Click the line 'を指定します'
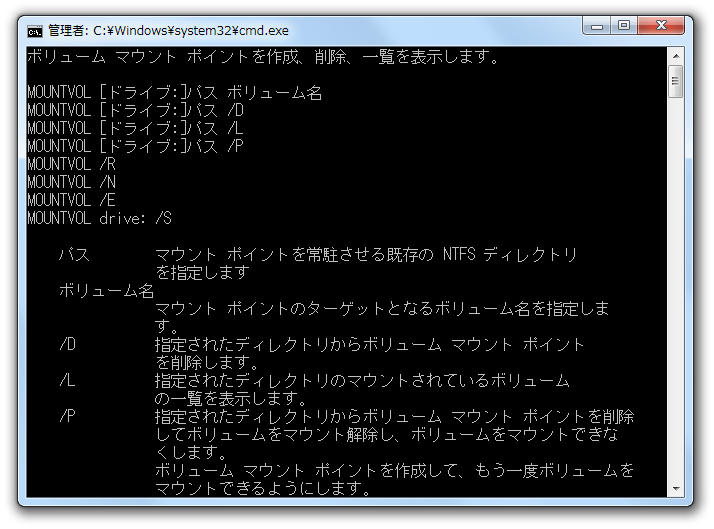The width and height of the screenshot is (714, 529). (203, 272)
